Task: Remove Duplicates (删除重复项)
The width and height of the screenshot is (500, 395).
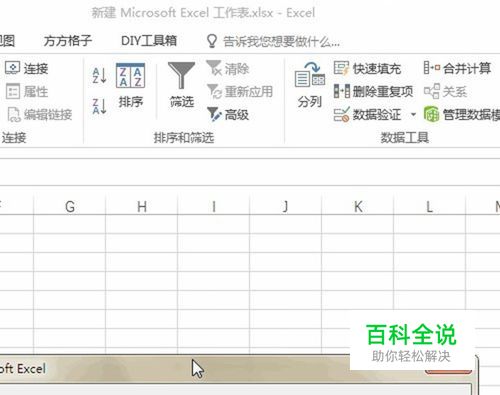Action: coord(373,91)
